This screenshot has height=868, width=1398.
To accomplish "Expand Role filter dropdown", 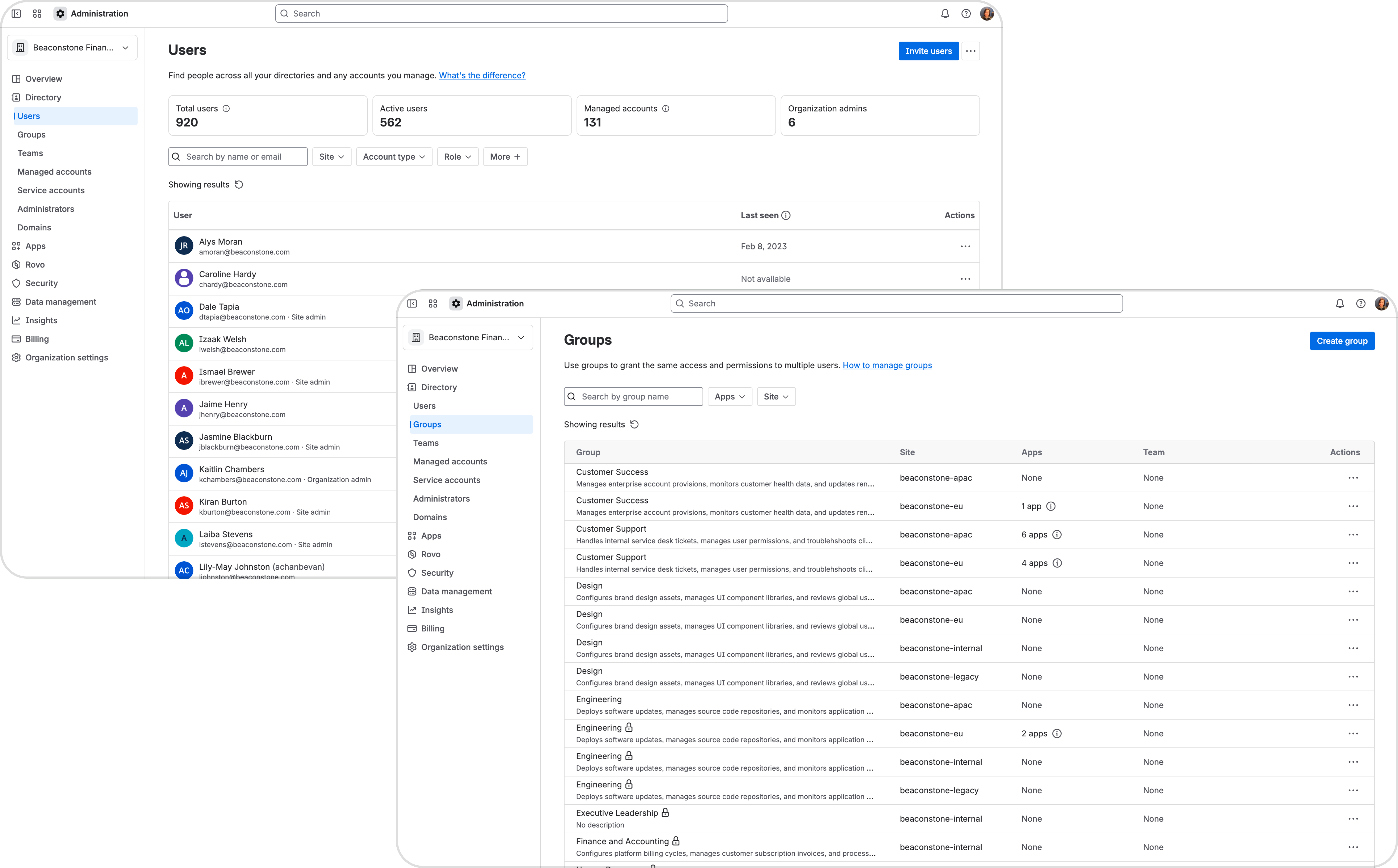I will [x=458, y=157].
